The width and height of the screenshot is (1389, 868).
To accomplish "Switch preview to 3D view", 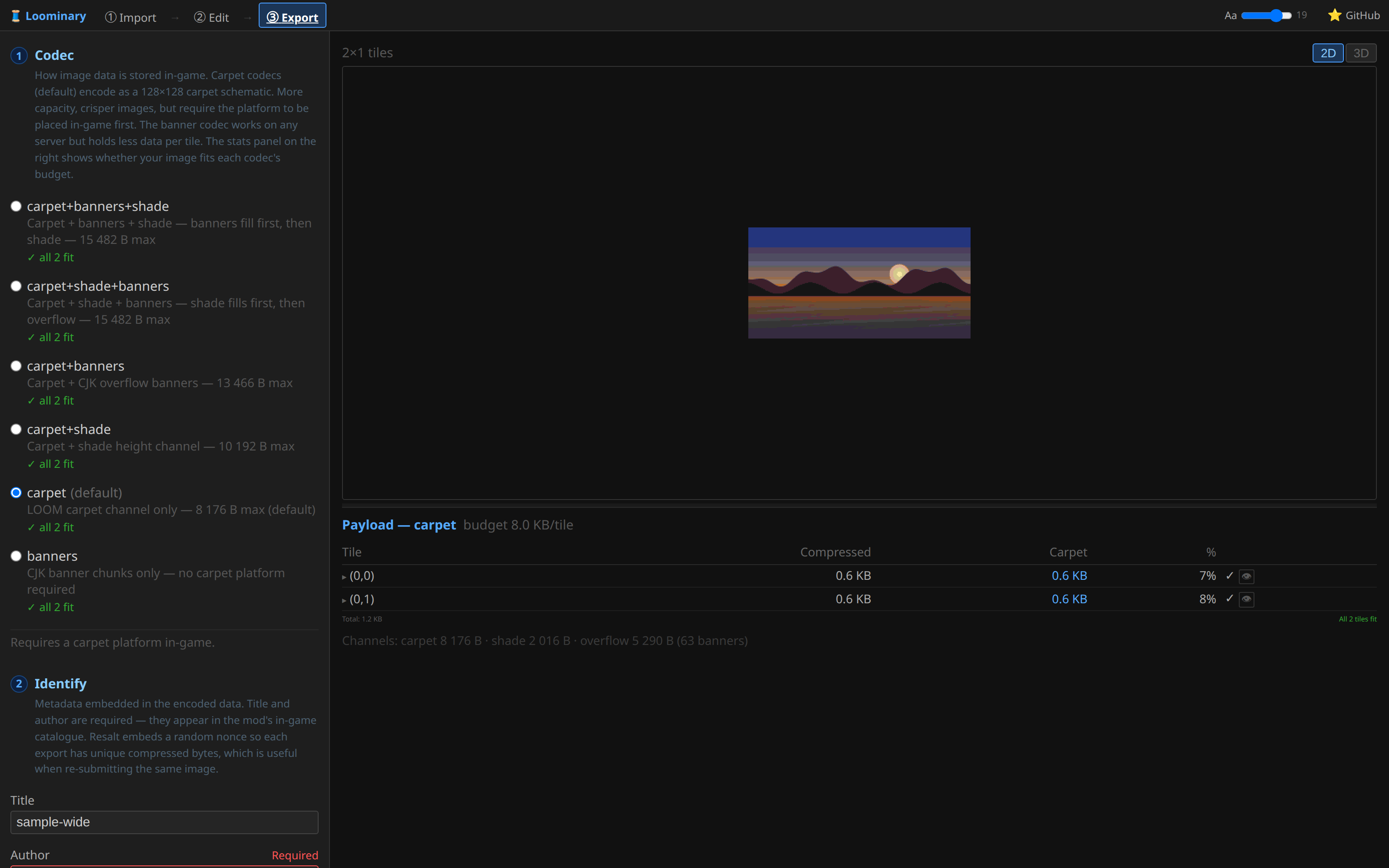I will point(1361,53).
